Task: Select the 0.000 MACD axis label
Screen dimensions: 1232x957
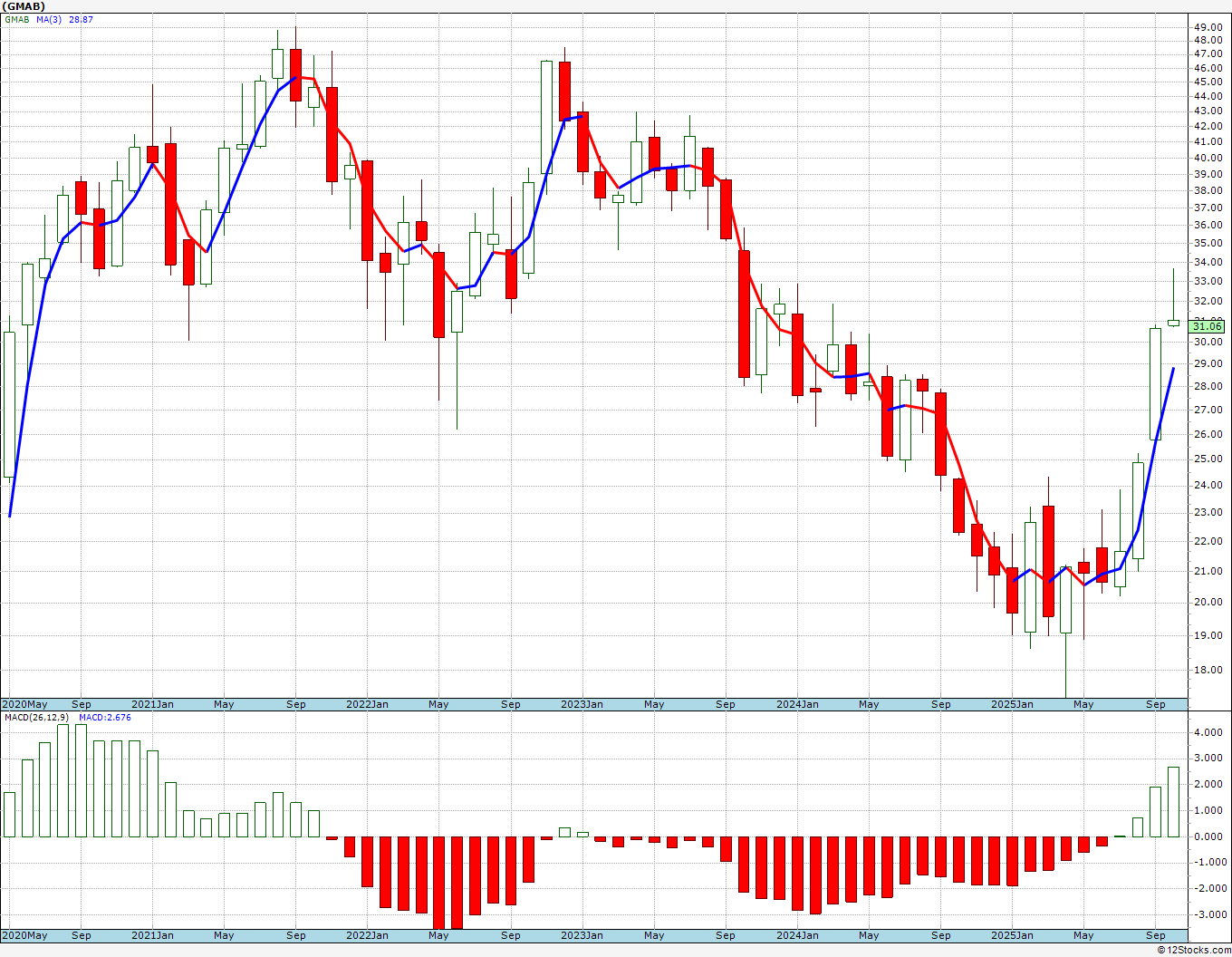Action: pyautogui.click(x=1208, y=836)
